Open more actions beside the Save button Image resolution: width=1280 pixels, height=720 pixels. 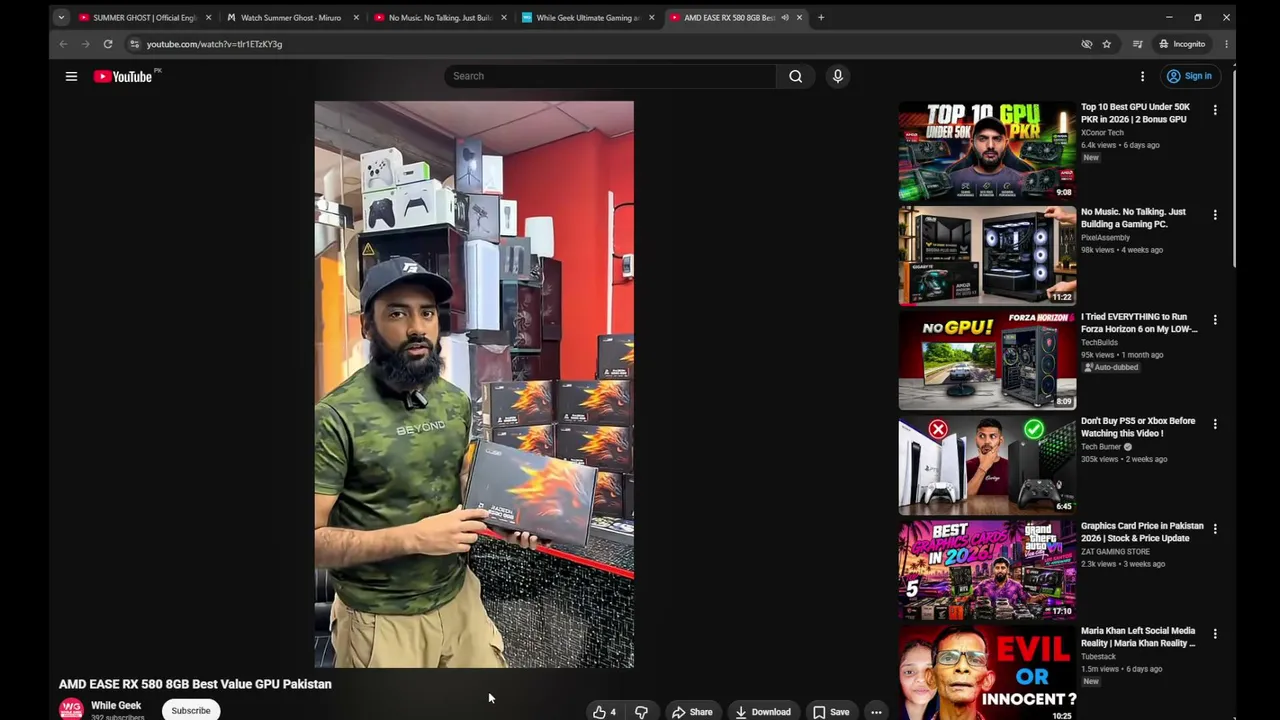pyautogui.click(x=876, y=712)
